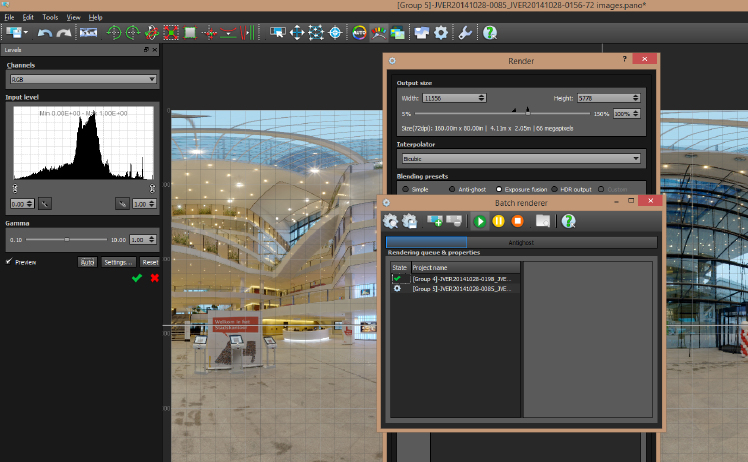The width and height of the screenshot is (748, 462).
Task: Select the Custom blending preset
Action: pyautogui.click(x=601, y=189)
